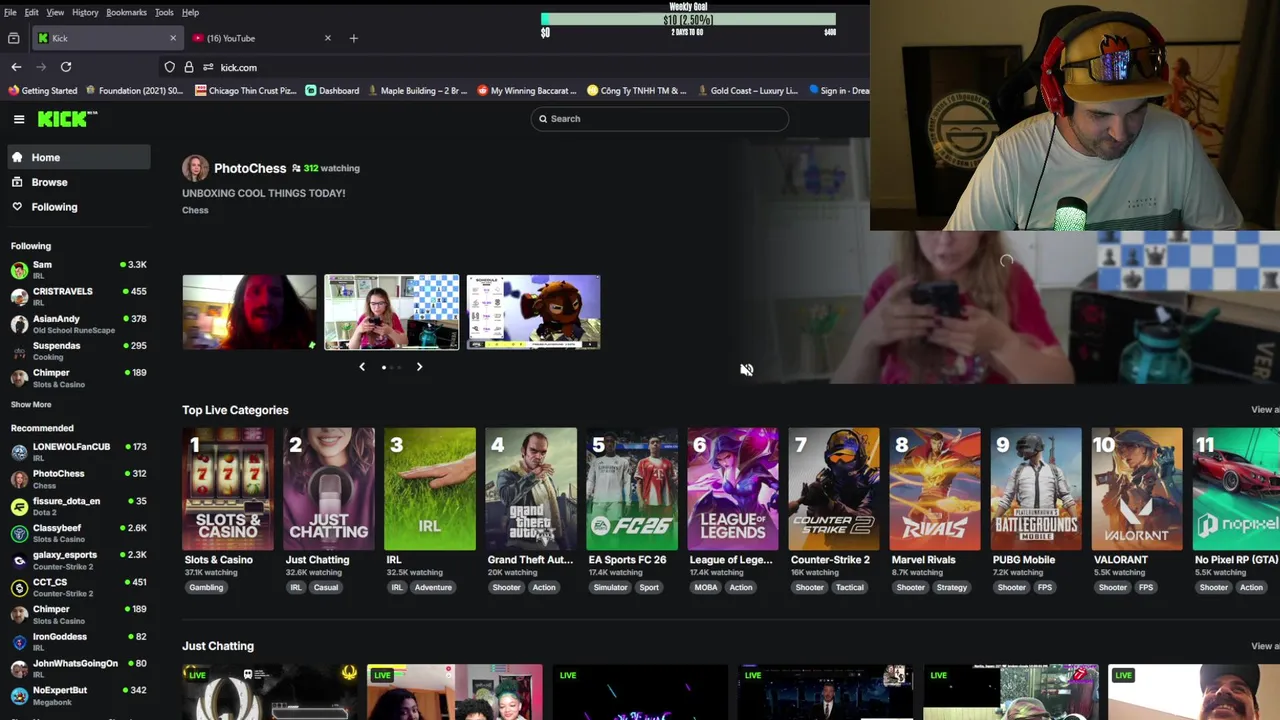Unmute the featured stream player
The width and height of the screenshot is (1280, 720).
(x=746, y=370)
